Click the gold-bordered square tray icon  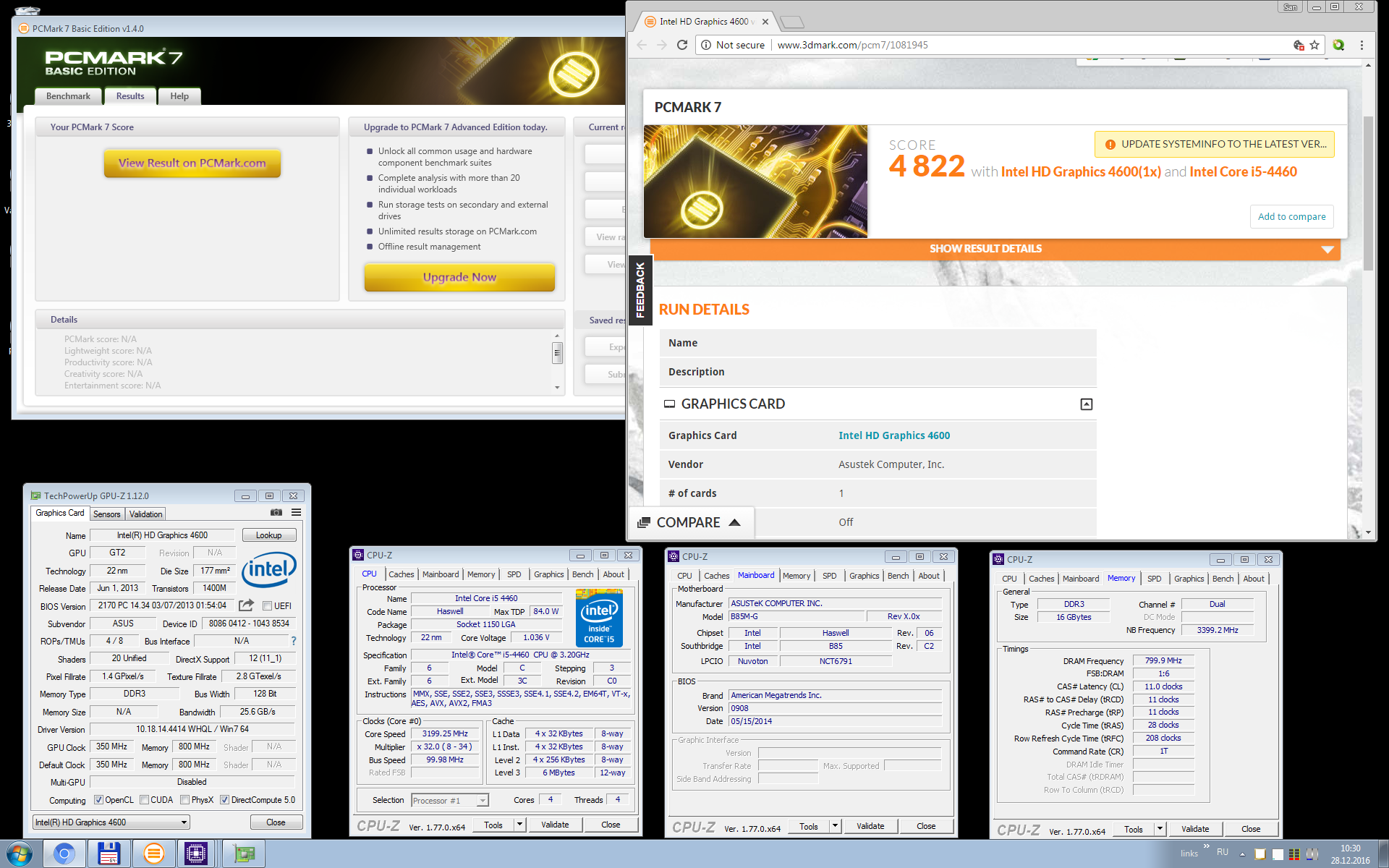tap(1260, 854)
